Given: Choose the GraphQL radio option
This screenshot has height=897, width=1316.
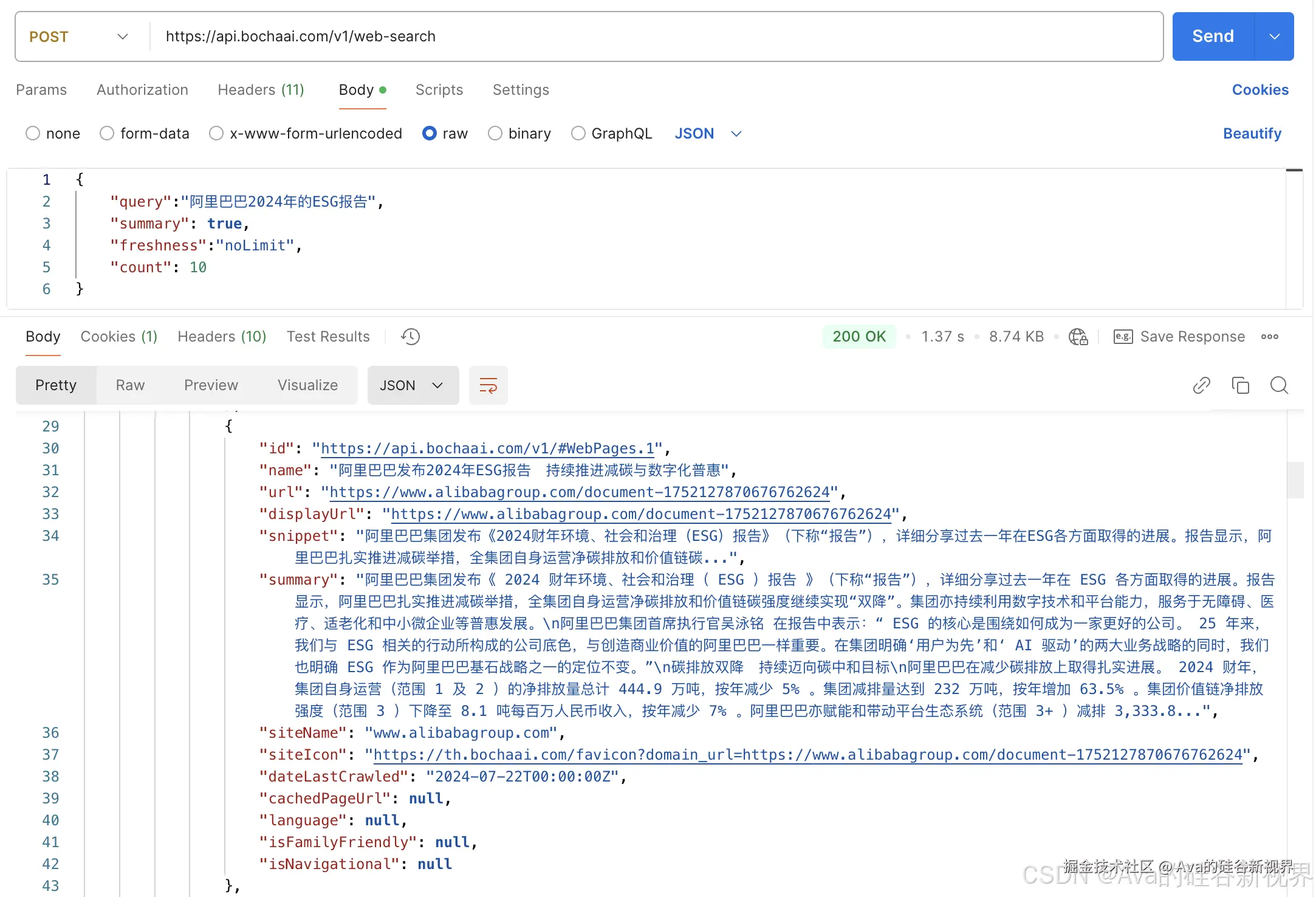Looking at the screenshot, I should pyautogui.click(x=578, y=133).
